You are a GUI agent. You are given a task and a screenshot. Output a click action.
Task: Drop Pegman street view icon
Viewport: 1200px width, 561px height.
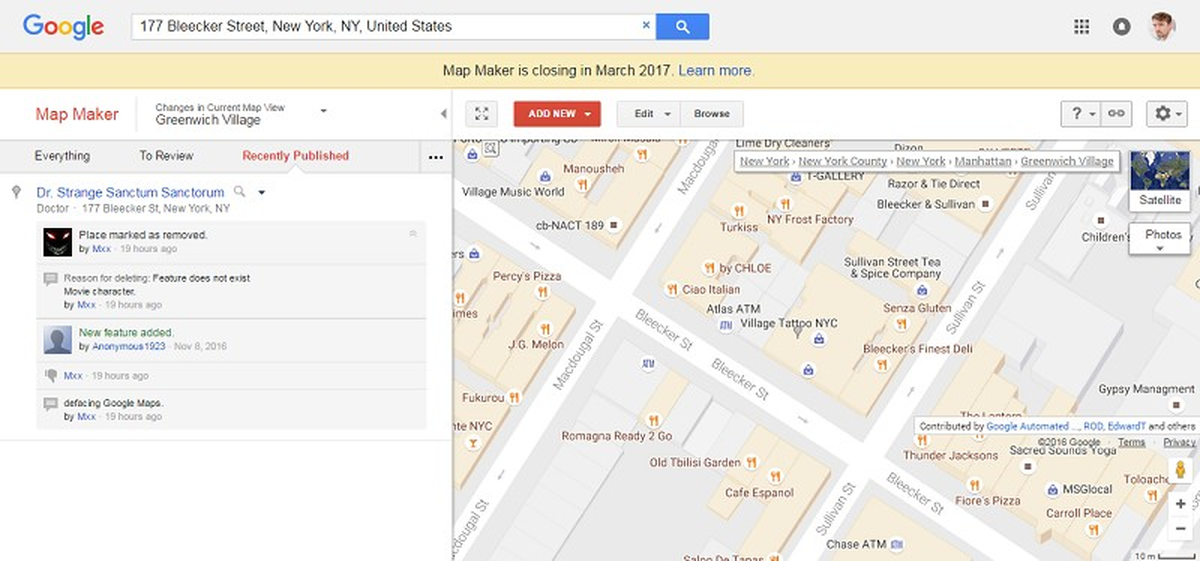tap(1181, 471)
